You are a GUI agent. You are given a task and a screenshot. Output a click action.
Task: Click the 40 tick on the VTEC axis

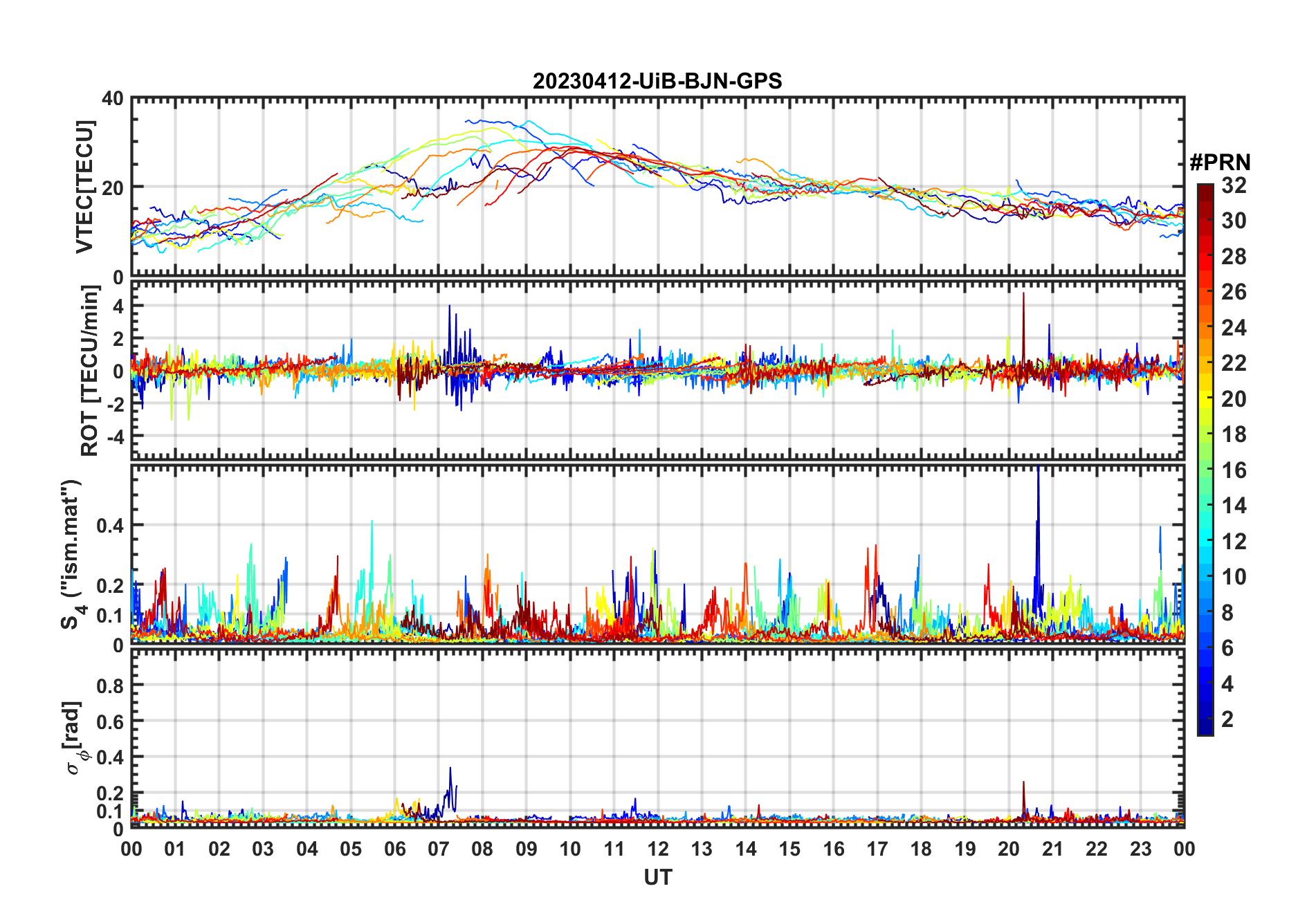(x=113, y=98)
